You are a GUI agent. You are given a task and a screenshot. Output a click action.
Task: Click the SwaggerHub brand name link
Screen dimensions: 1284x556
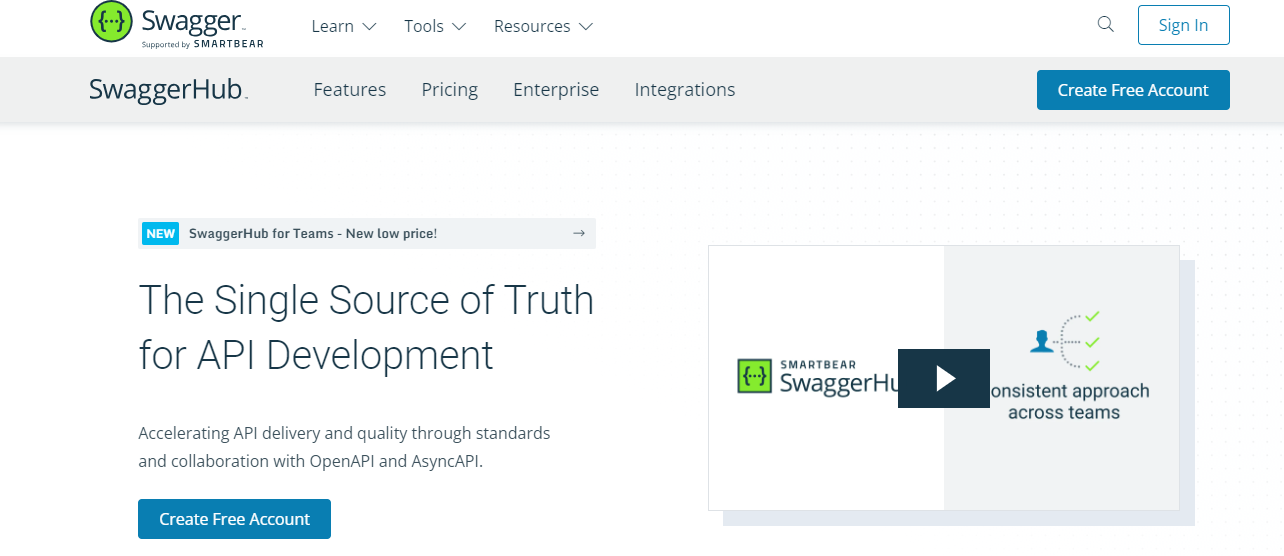click(x=168, y=90)
